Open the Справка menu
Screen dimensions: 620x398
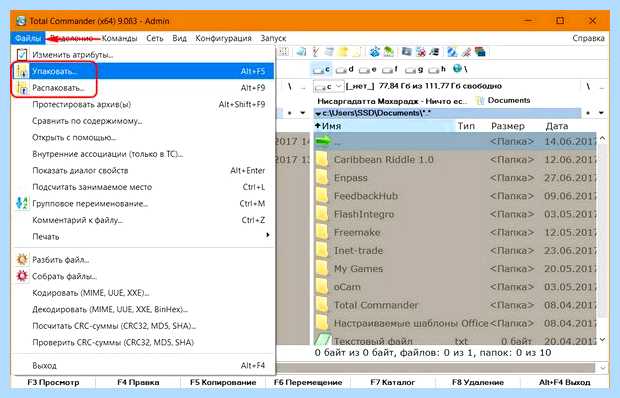[x=588, y=38]
